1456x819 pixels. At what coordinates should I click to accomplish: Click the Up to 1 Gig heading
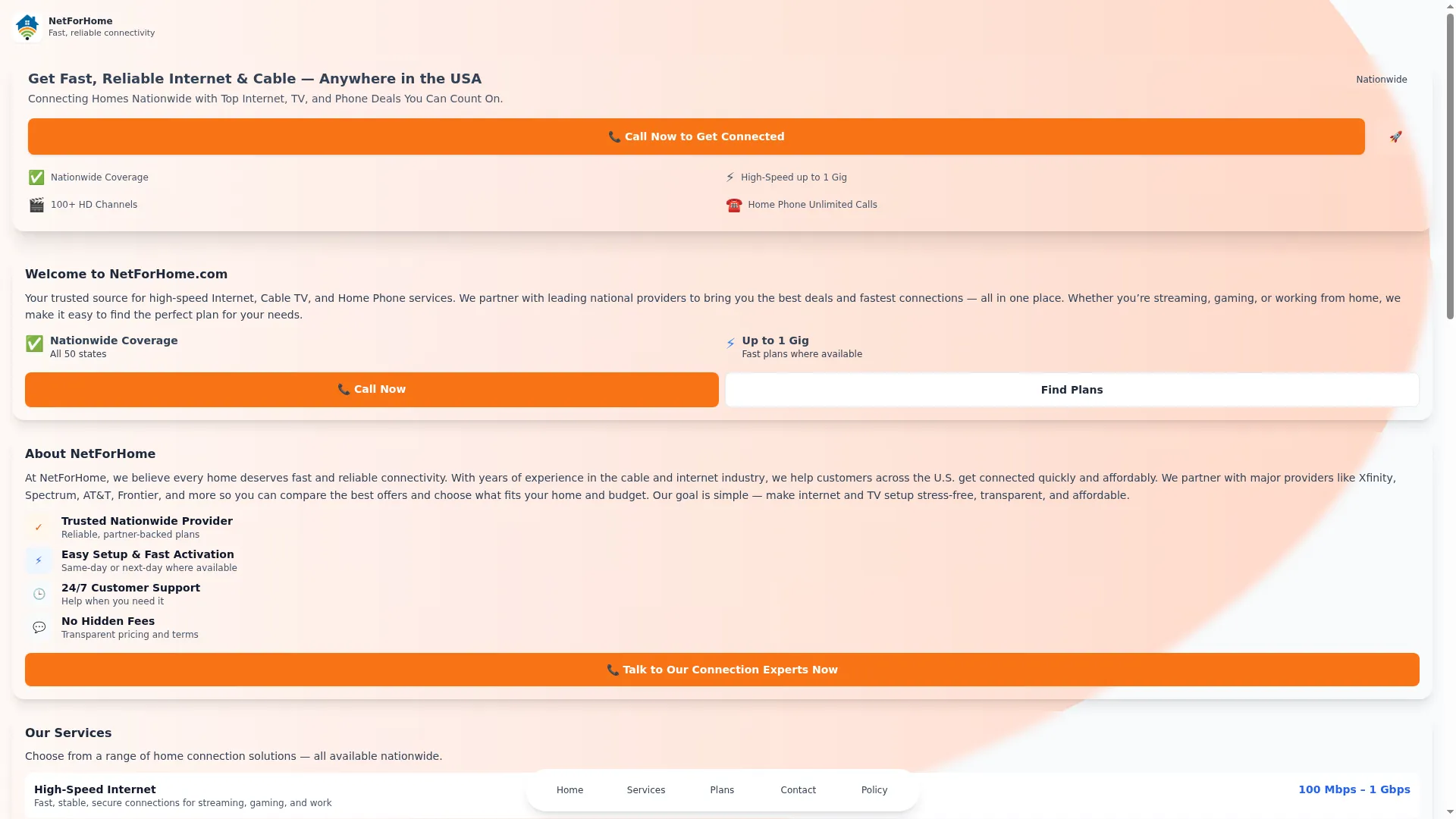point(775,340)
